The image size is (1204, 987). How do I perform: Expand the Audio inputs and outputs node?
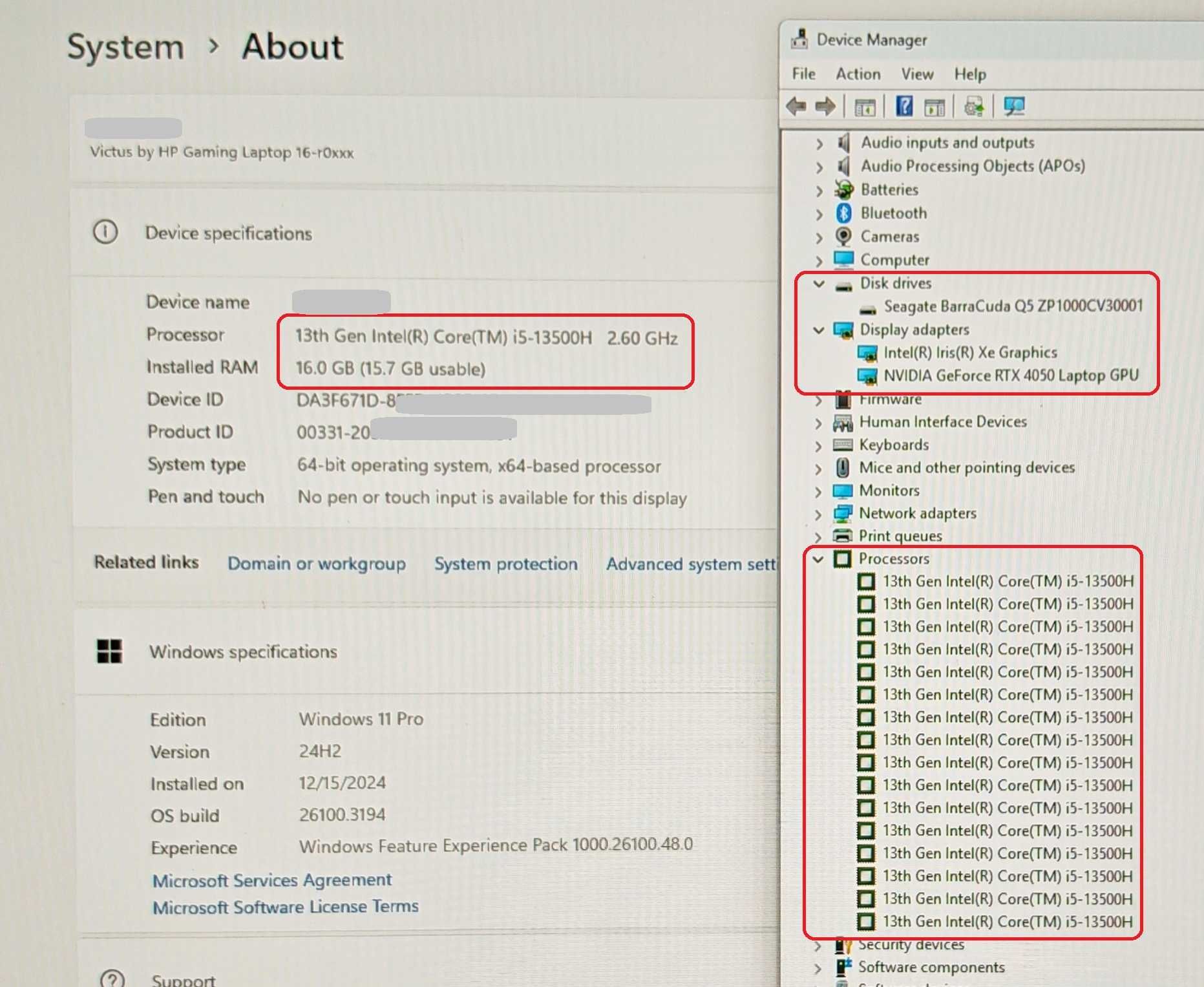point(819,143)
